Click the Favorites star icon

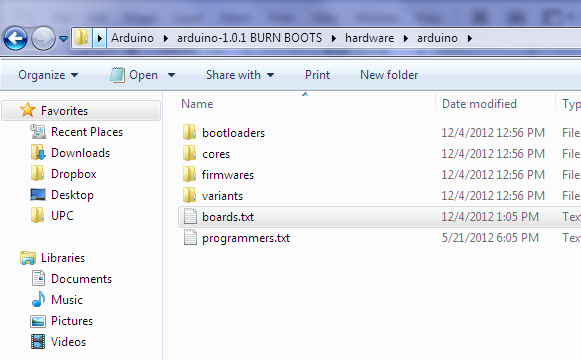click(x=28, y=110)
